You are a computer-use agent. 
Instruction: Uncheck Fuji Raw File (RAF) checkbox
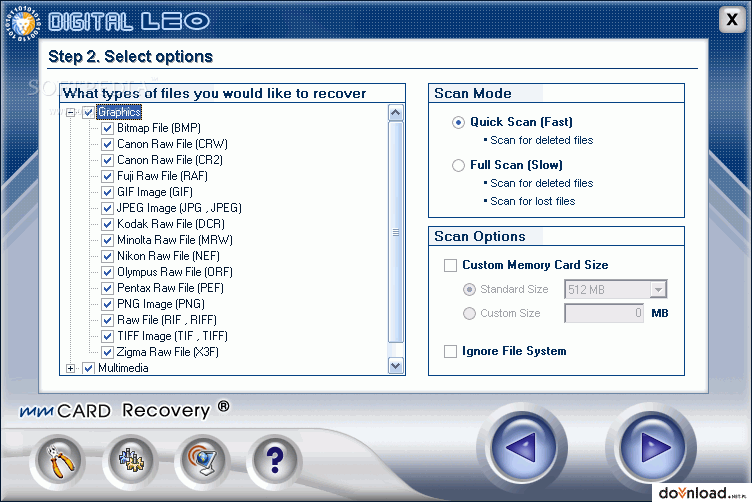click(107, 176)
